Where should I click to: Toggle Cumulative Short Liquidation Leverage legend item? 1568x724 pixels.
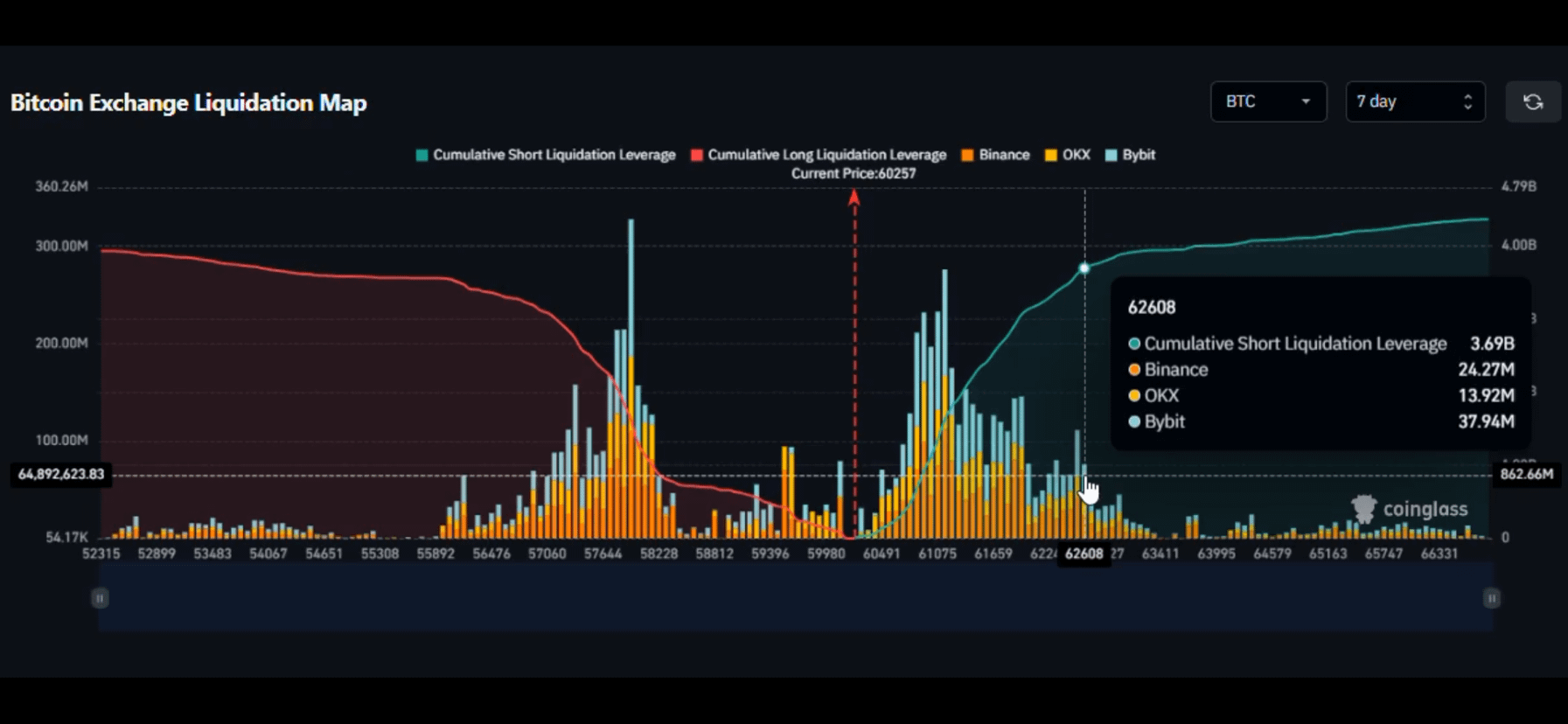(x=546, y=155)
